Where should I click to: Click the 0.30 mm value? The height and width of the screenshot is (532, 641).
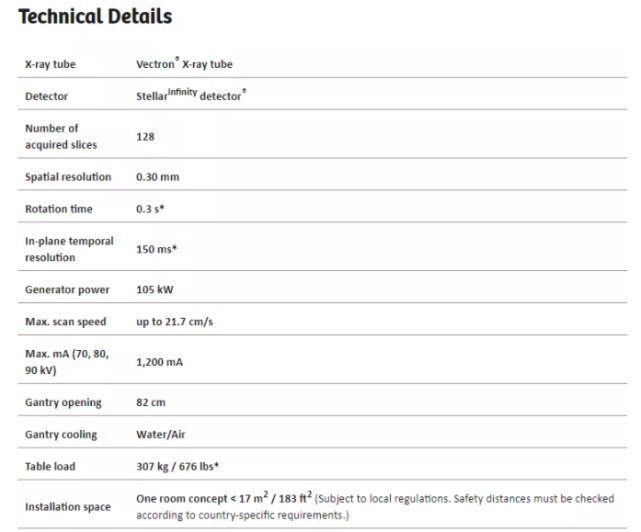point(157,177)
